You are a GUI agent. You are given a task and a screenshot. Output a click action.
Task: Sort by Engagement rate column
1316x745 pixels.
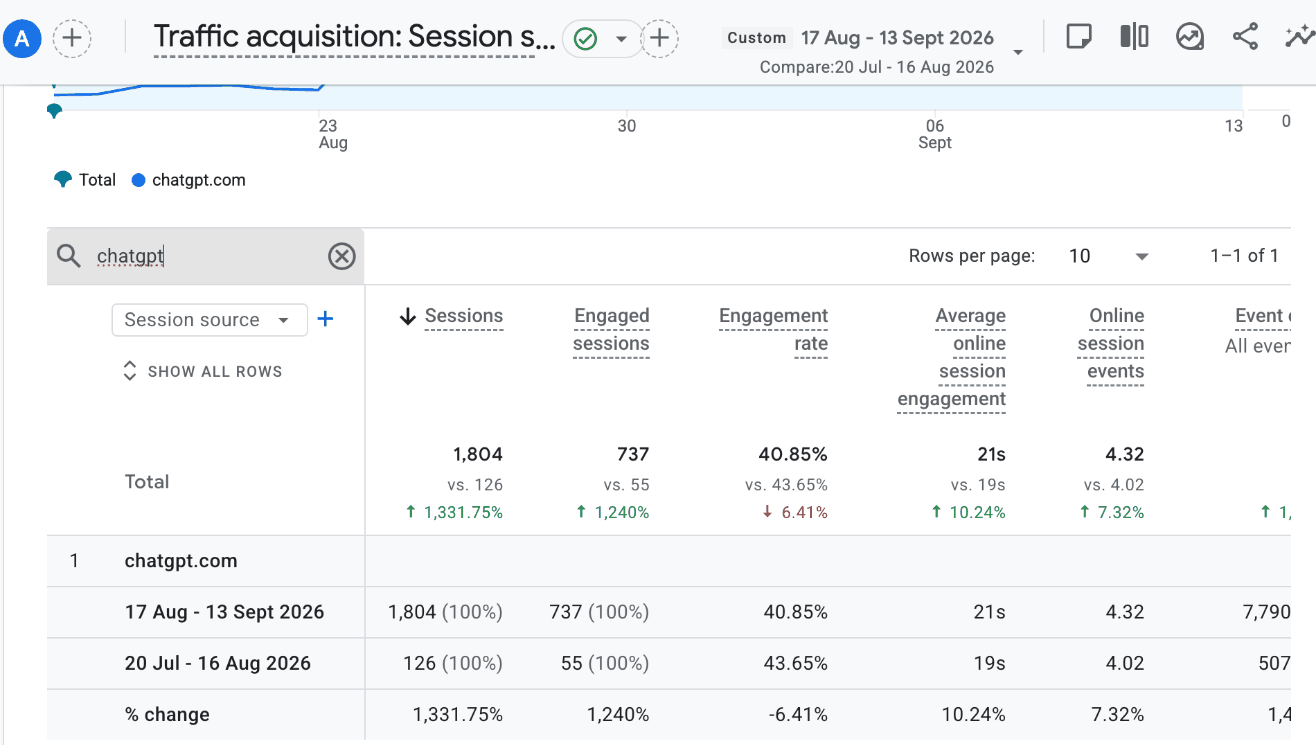(773, 330)
